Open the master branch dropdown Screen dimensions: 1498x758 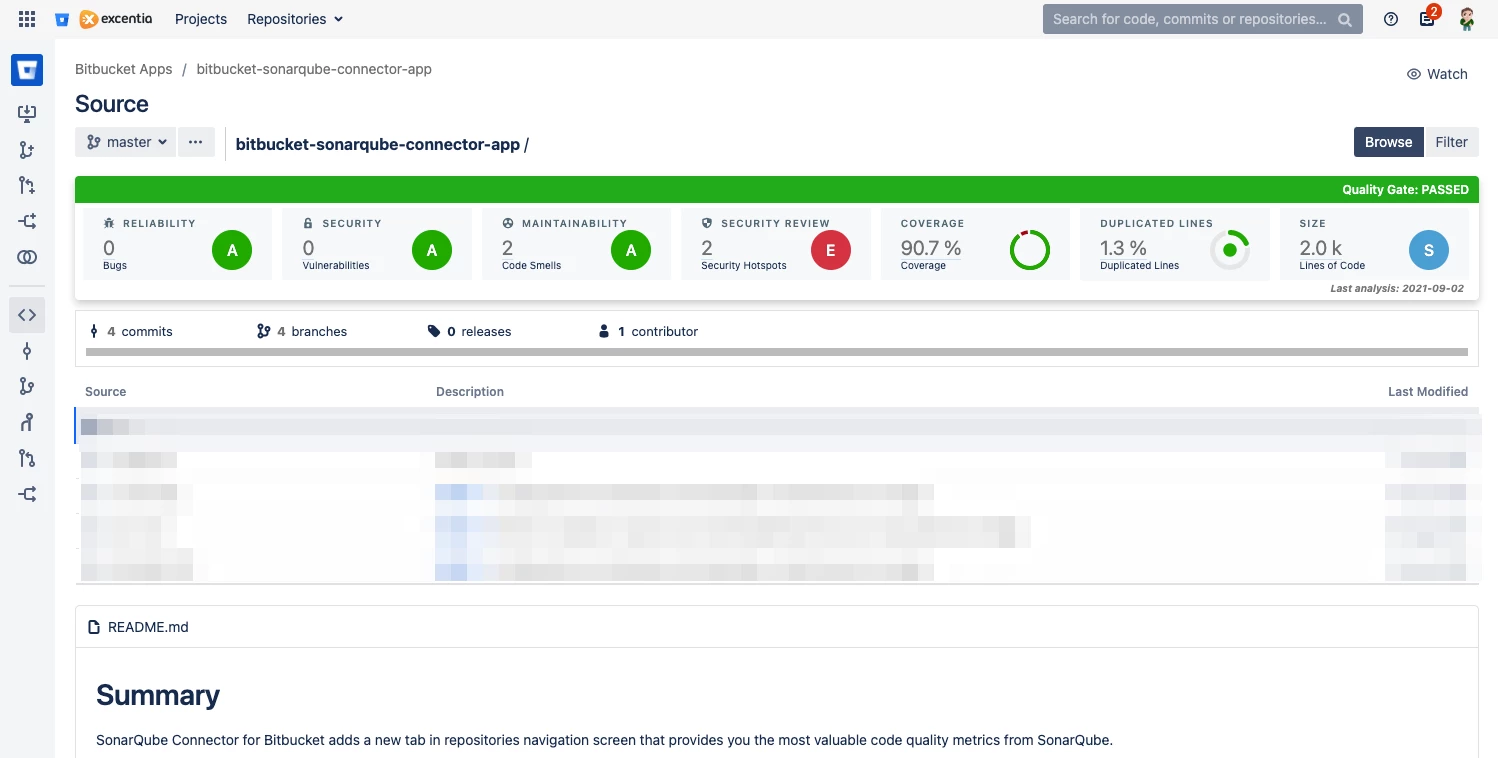[124, 141]
